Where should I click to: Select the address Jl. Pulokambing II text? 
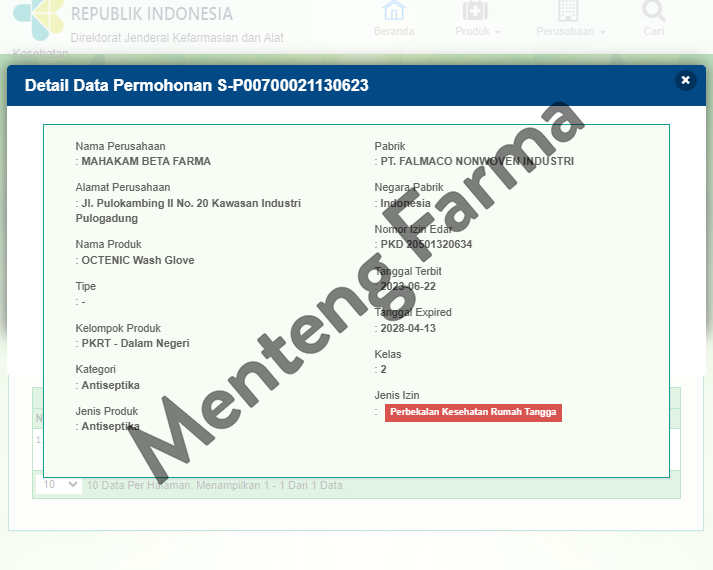click(188, 210)
